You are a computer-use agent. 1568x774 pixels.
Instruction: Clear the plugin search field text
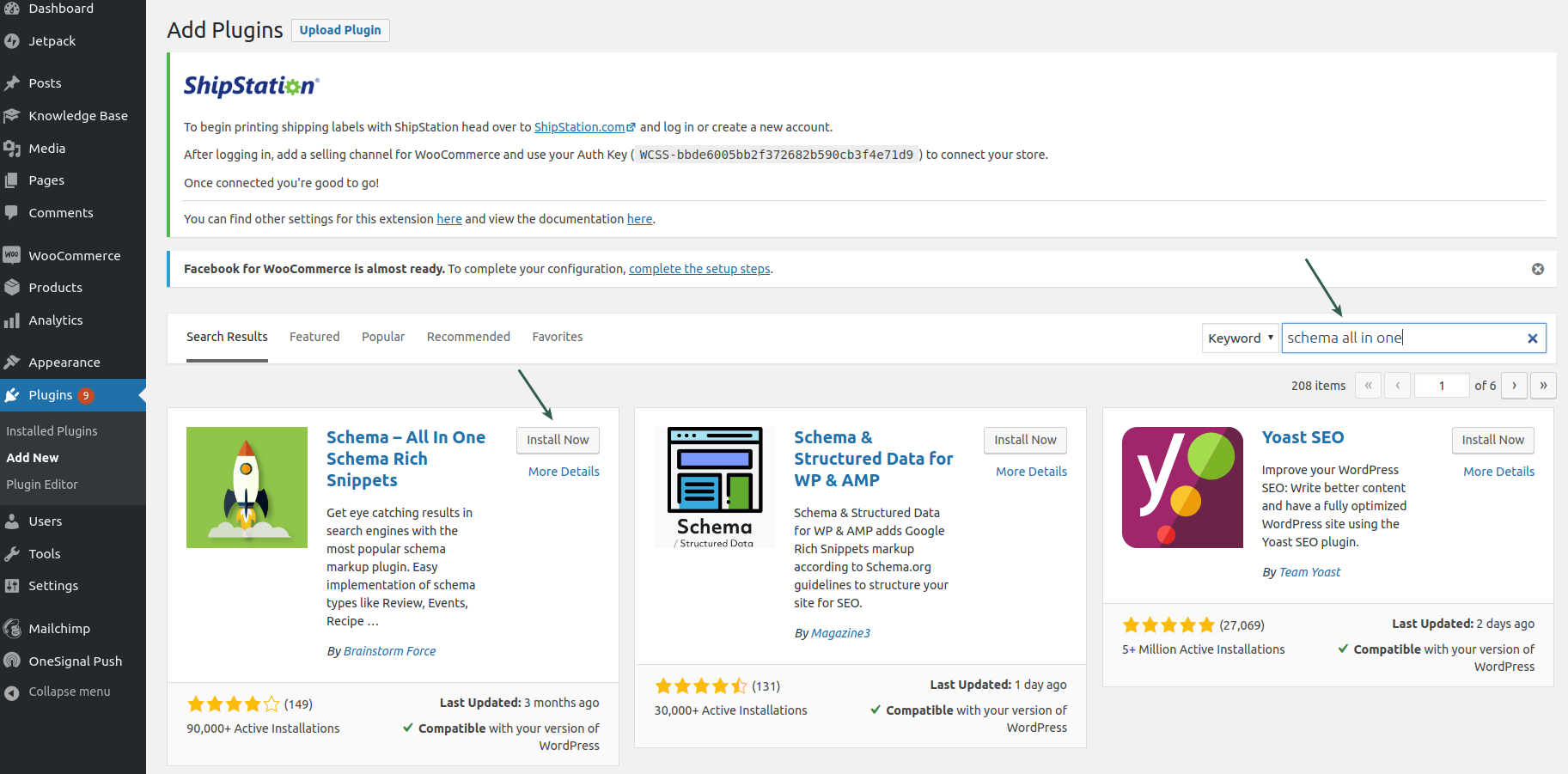coord(1532,338)
